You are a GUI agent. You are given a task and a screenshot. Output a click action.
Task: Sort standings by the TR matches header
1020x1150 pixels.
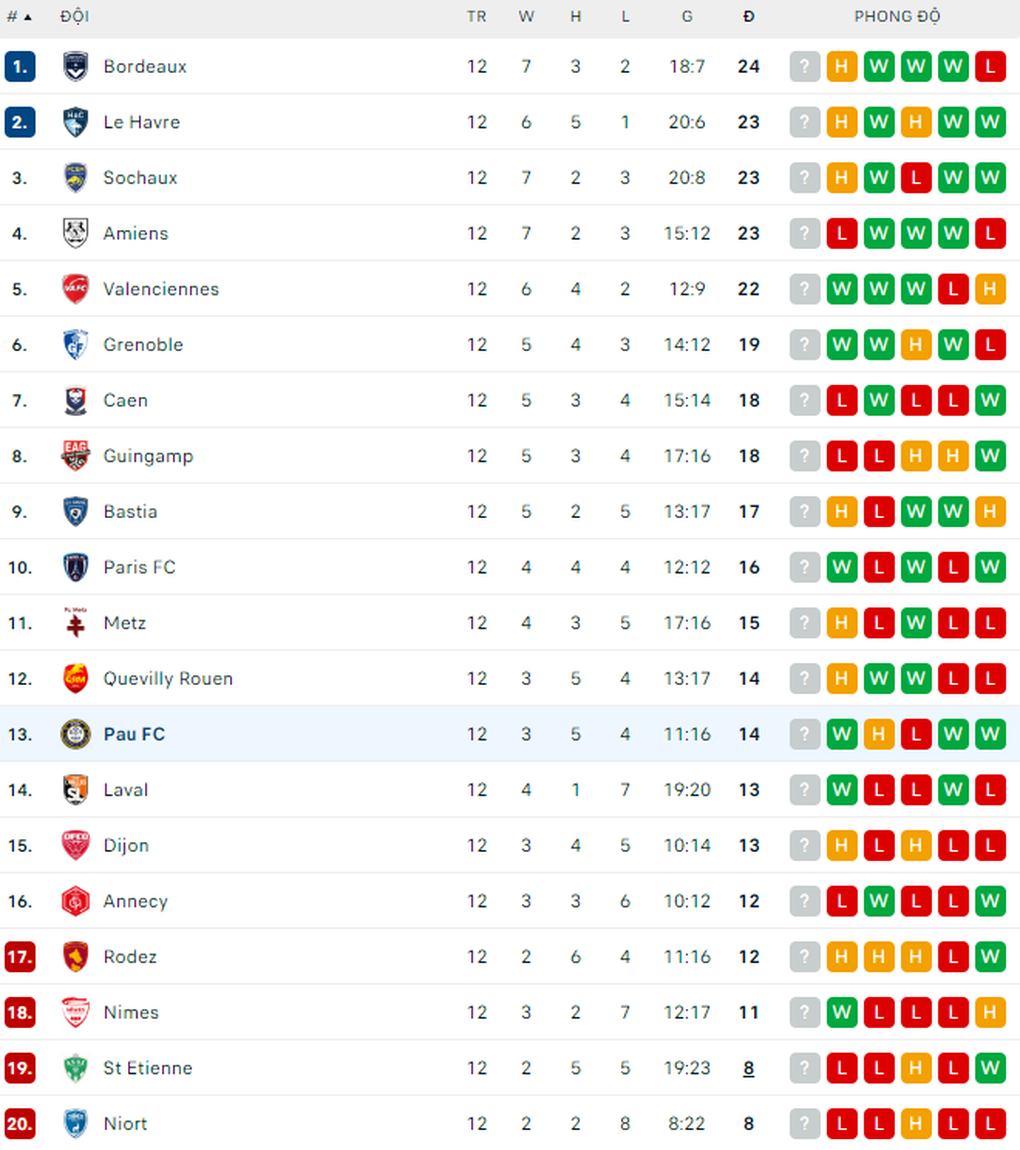click(477, 17)
